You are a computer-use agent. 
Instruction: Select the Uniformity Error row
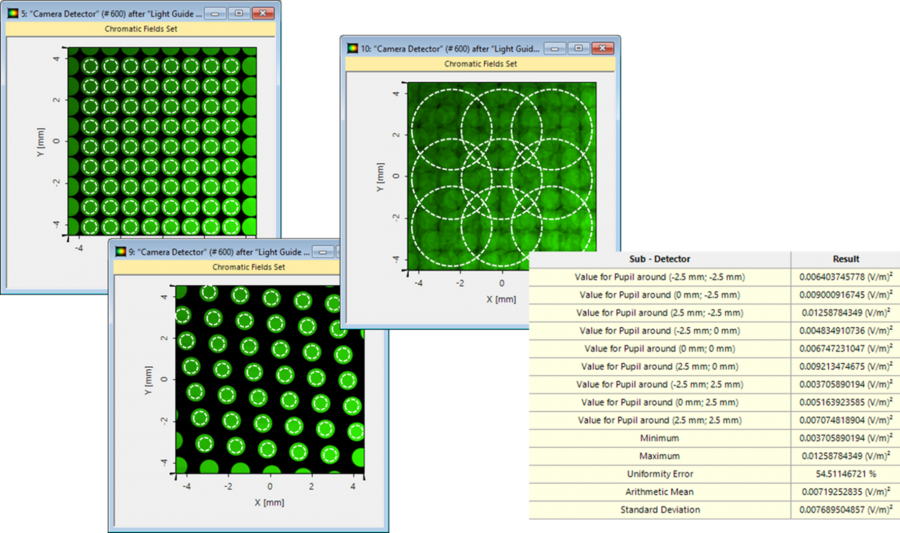click(x=659, y=474)
